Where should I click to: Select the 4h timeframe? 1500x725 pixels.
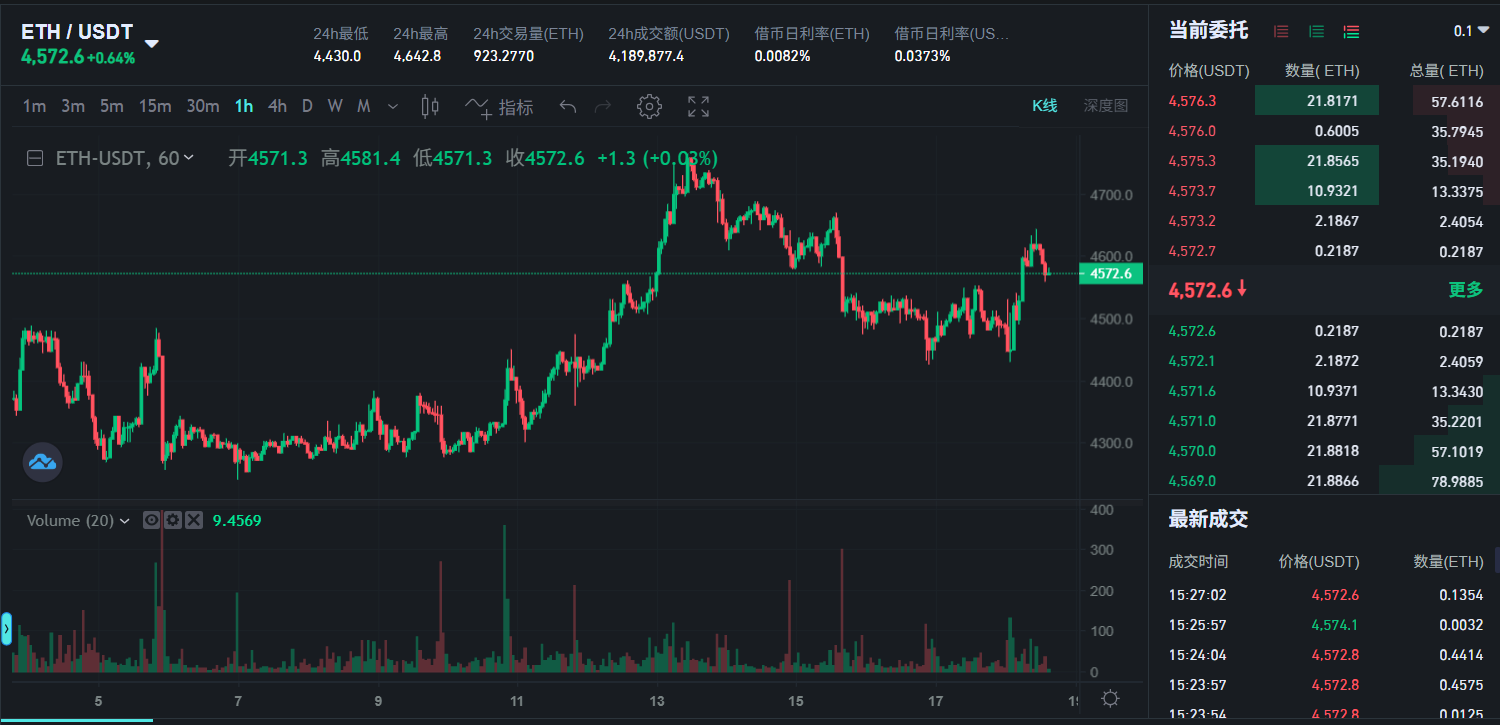[277, 107]
